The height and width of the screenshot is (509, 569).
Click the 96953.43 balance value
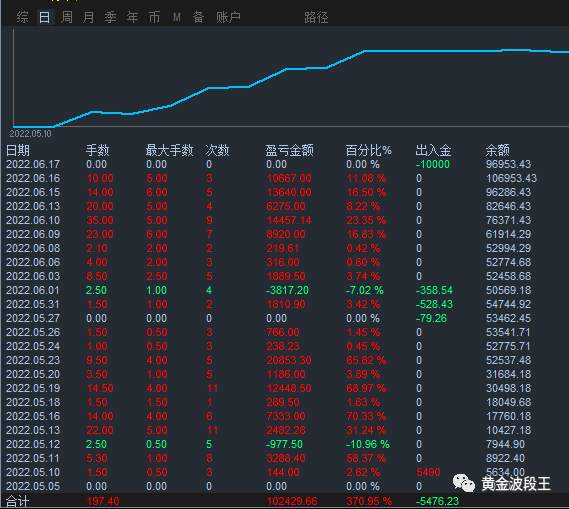pos(508,164)
